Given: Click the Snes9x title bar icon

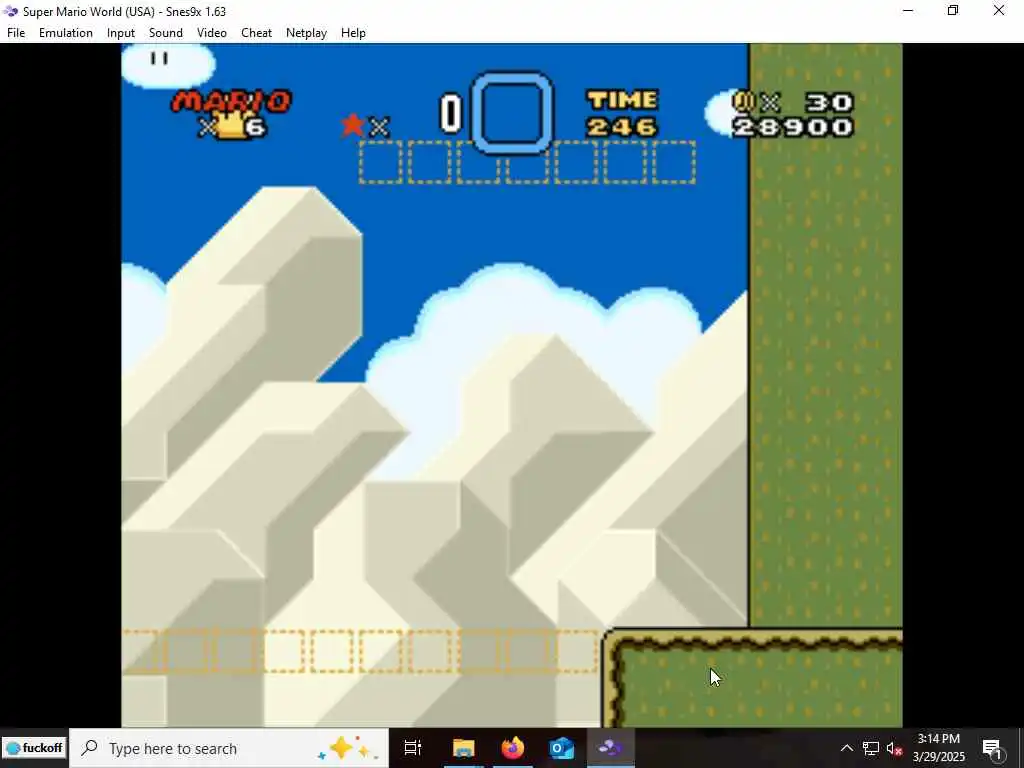Looking at the screenshot, I should (x=10, y=11).
